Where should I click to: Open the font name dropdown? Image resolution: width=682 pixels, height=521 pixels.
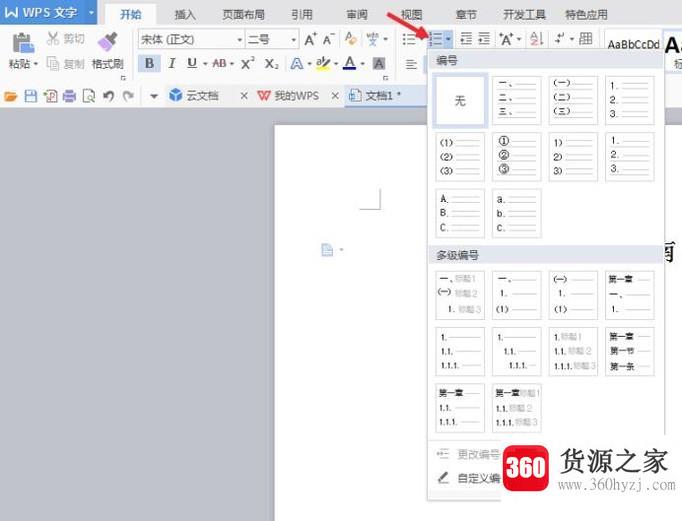[240, 40]
